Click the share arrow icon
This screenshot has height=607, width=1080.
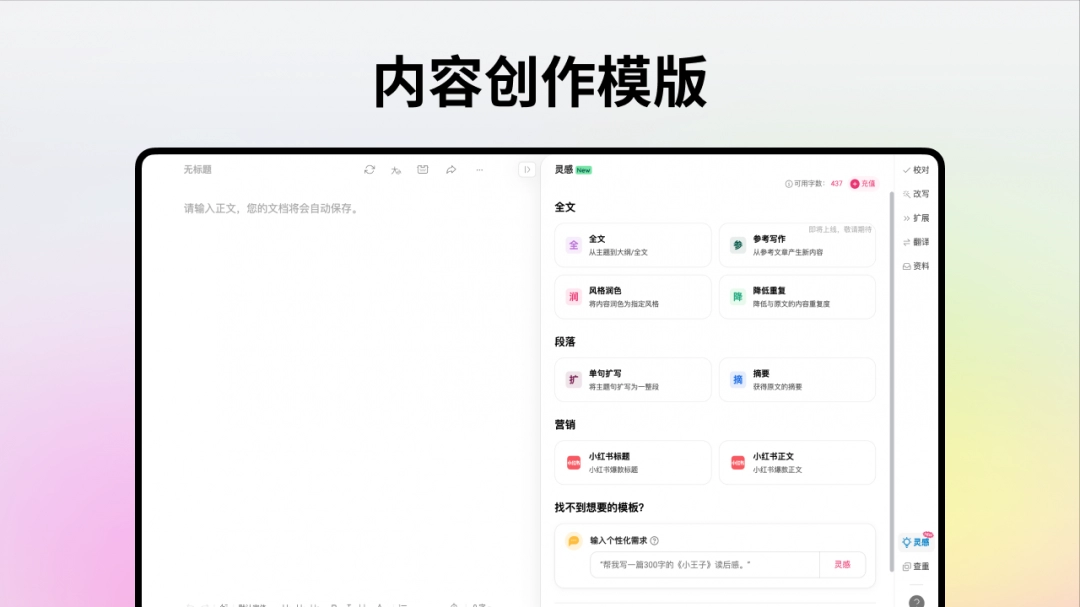pyautogui.click(x=450, y=169)
